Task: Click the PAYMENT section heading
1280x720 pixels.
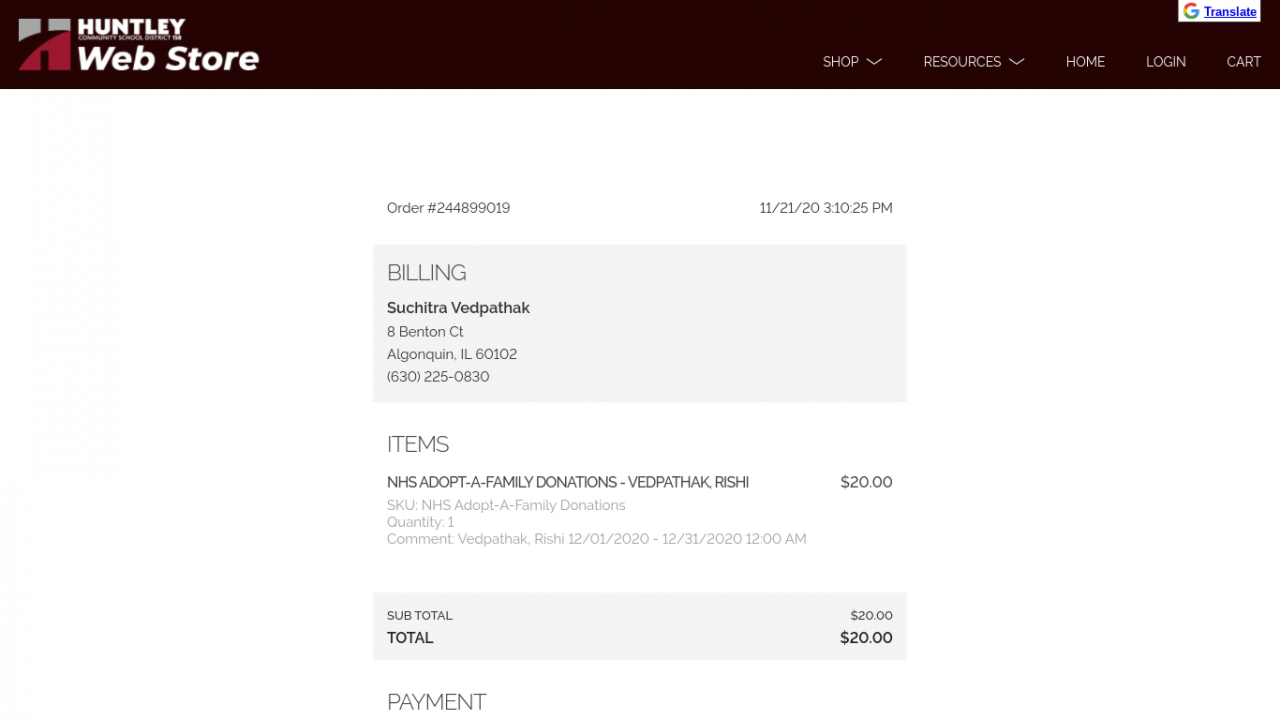Action: point(436,702)
